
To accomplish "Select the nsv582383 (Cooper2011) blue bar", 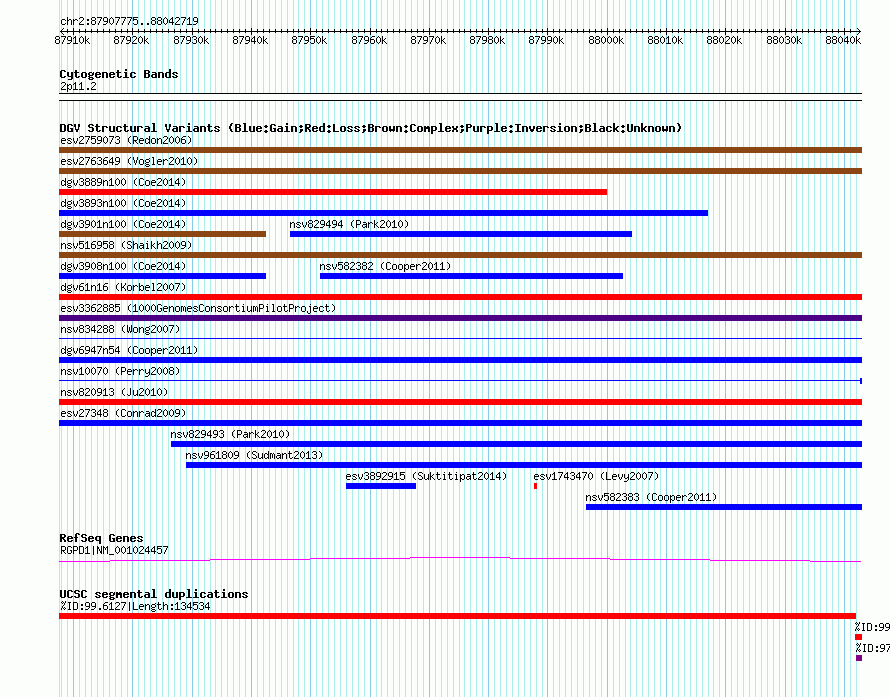I will [x=724, y=507].
